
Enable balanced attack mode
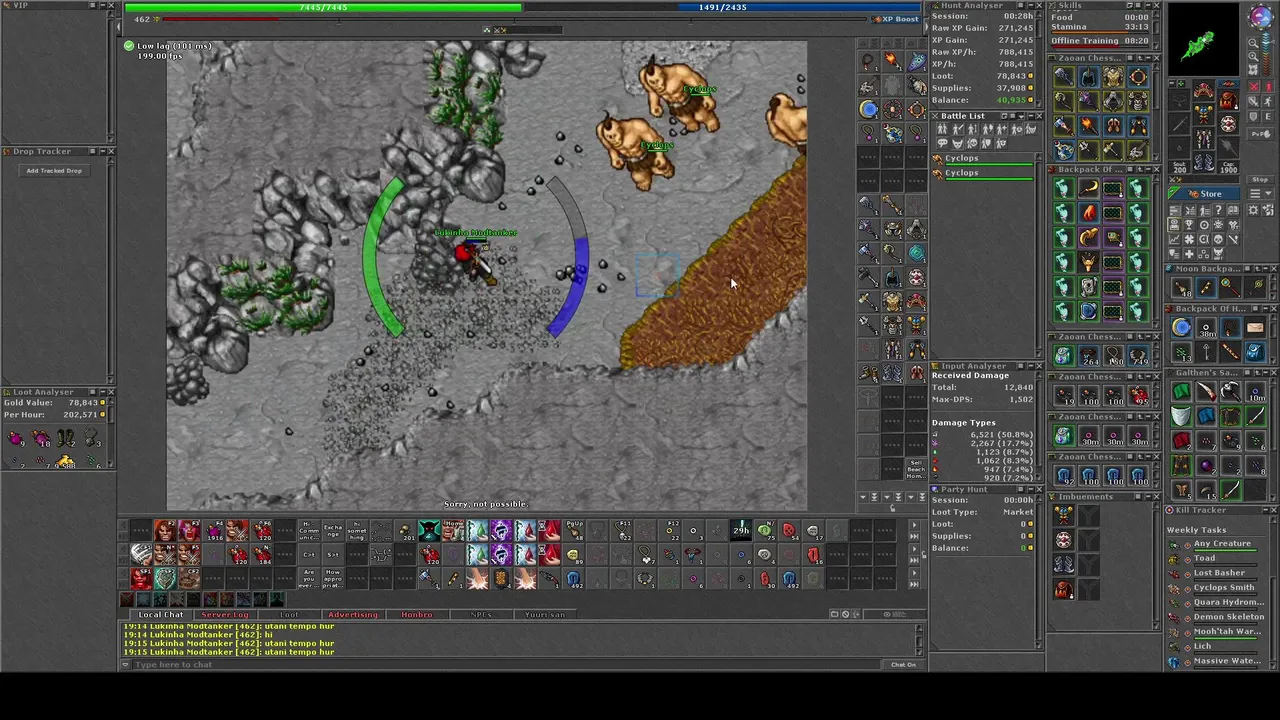[1254, 102]
